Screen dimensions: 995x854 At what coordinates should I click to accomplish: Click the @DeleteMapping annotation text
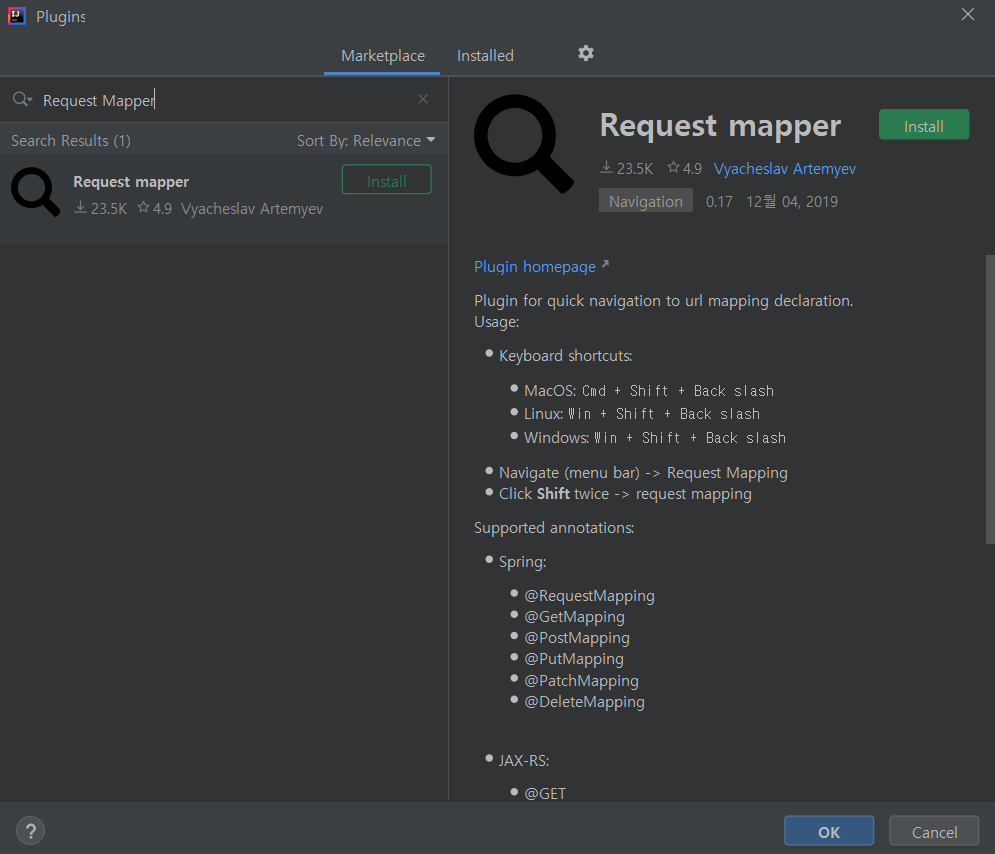coord(584,702)
